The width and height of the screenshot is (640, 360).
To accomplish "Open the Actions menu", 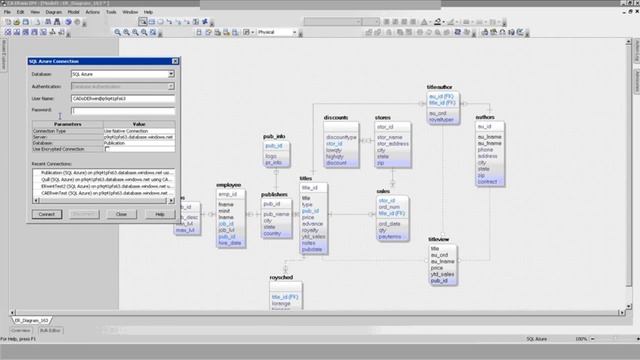I will click(93, 12).
